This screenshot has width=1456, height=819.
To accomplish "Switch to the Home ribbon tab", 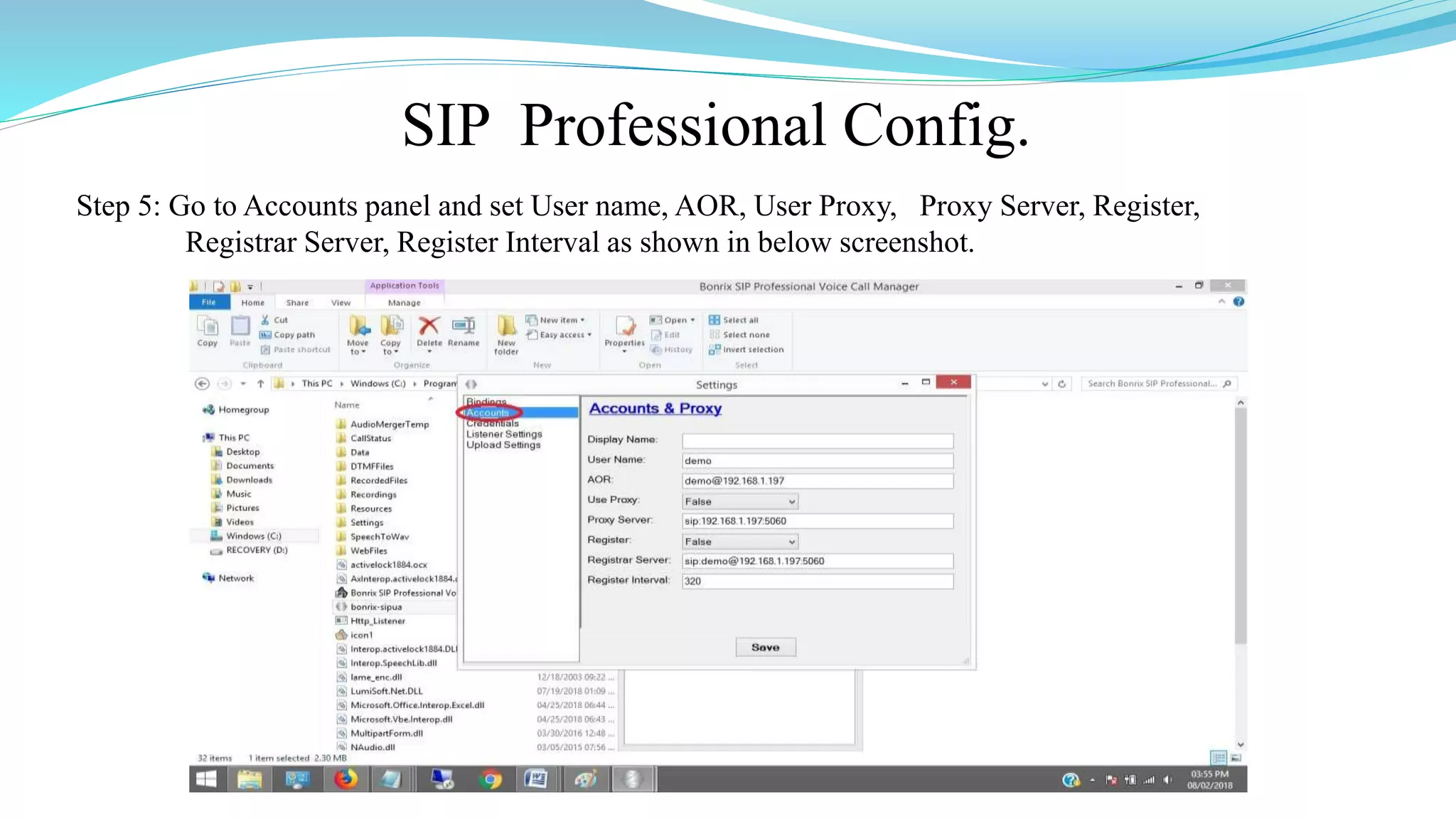I will (252, 303).
